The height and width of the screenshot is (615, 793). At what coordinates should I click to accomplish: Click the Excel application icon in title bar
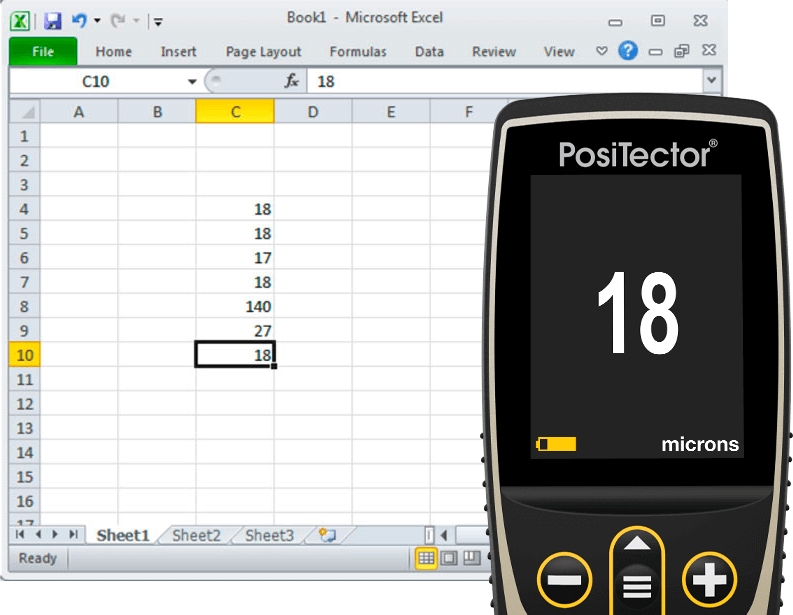[20, 21]
